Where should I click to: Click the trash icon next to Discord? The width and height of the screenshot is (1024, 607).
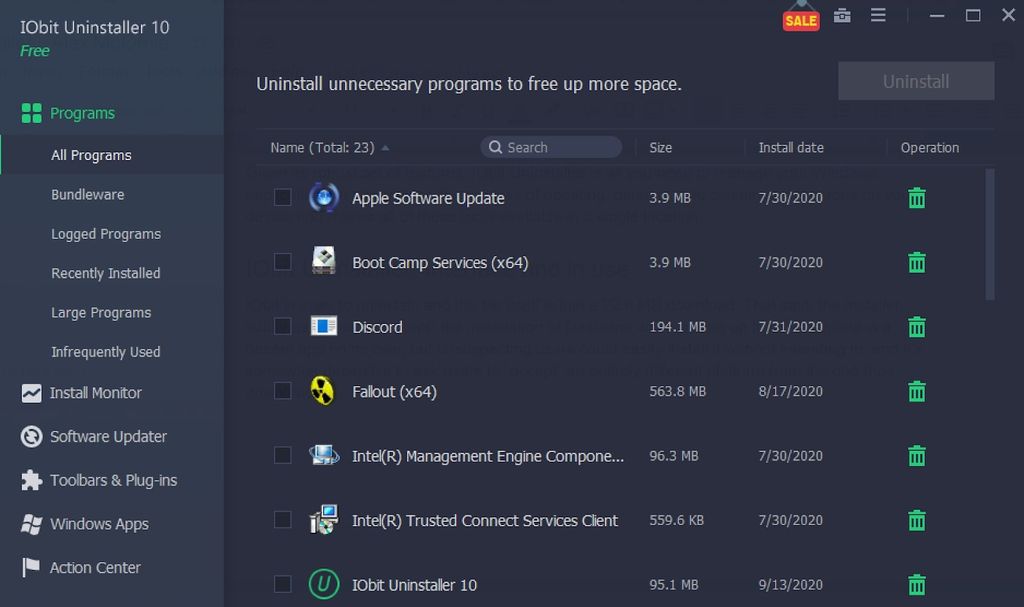(x=916, y=326)
